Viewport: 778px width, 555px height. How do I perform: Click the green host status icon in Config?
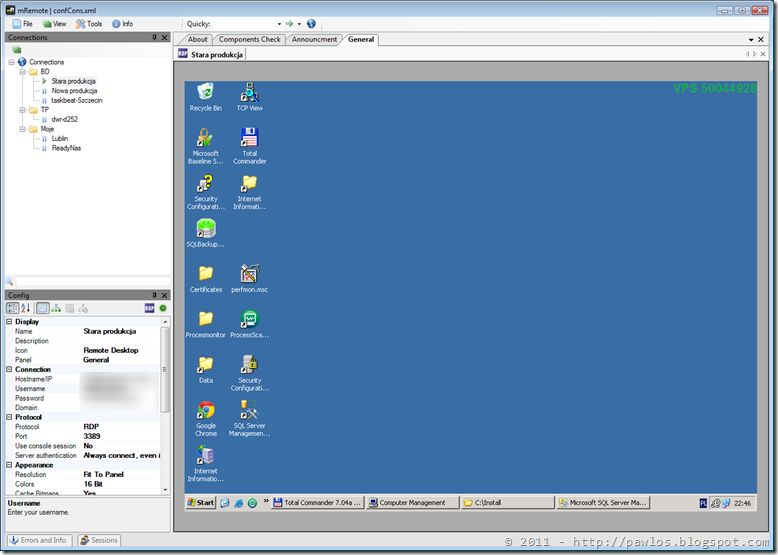(x=163, y=308)
